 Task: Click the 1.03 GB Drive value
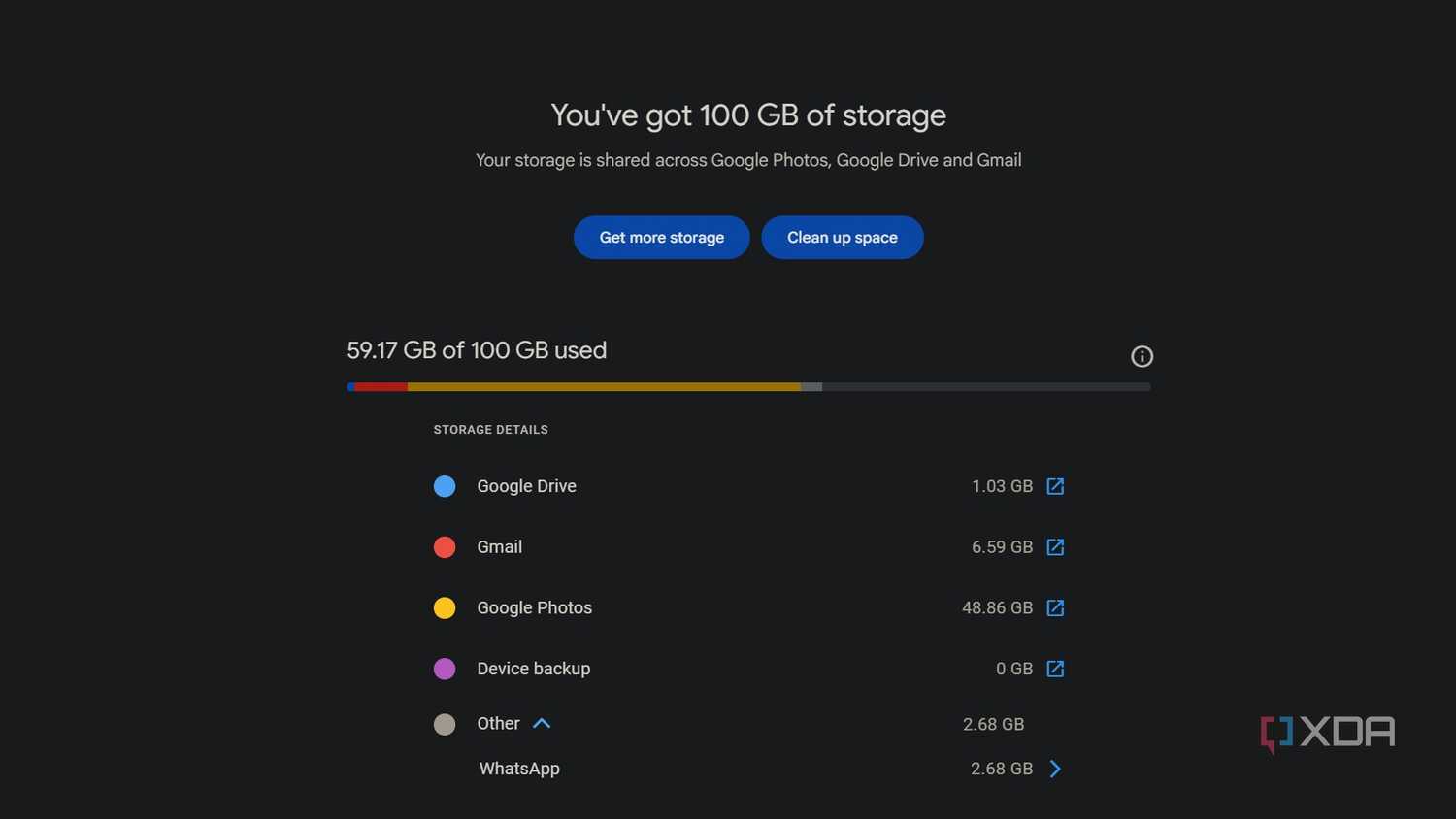[1002, 486]
